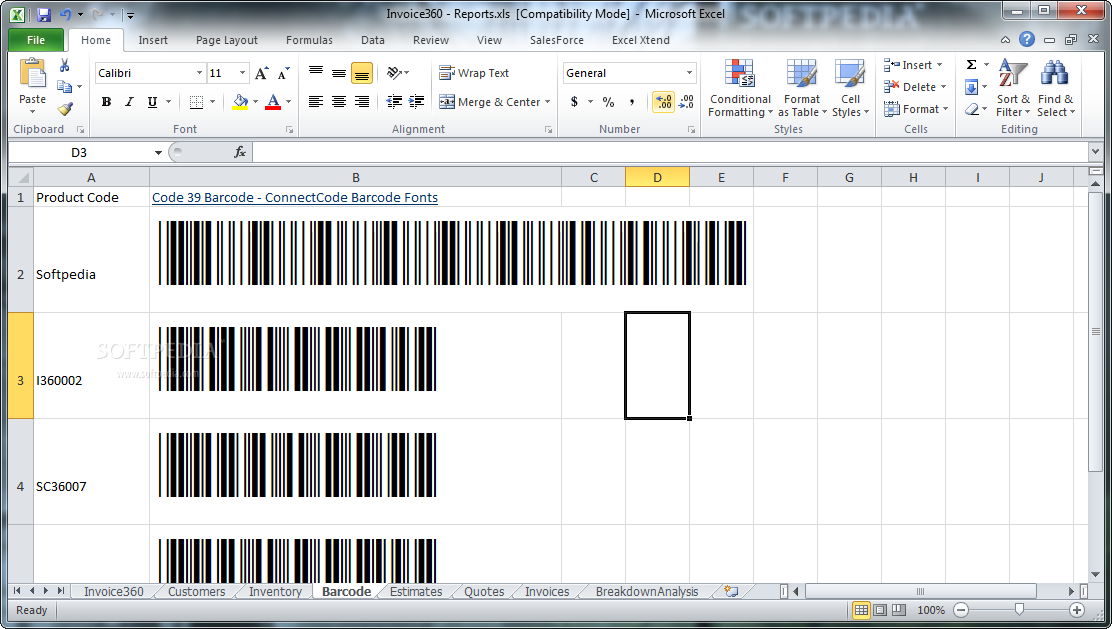Click the Decrease Indent icon
The height and width of the screenshot is (629, 1112).
394,101
